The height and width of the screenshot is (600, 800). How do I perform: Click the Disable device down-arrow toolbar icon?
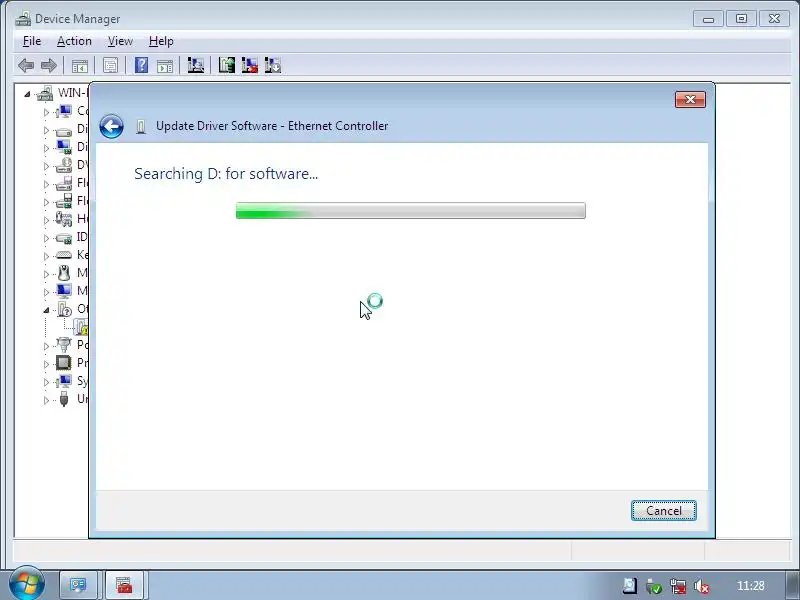(x=273, y=65)
